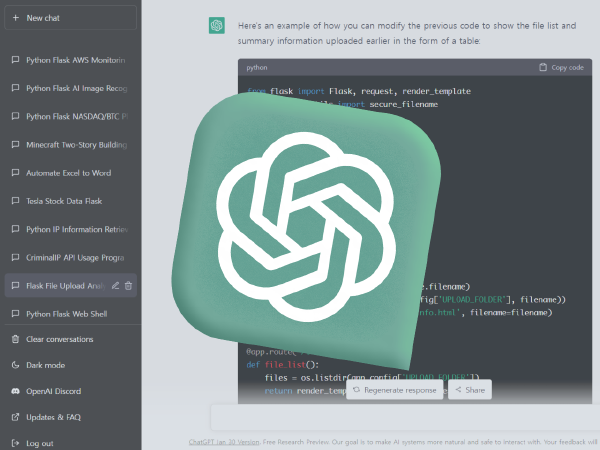Image resolution: width=600 pixels, height=450 pixels.
Task: Open ChatGPT Jan 30 Version link
Action: [x=224, y=442]
